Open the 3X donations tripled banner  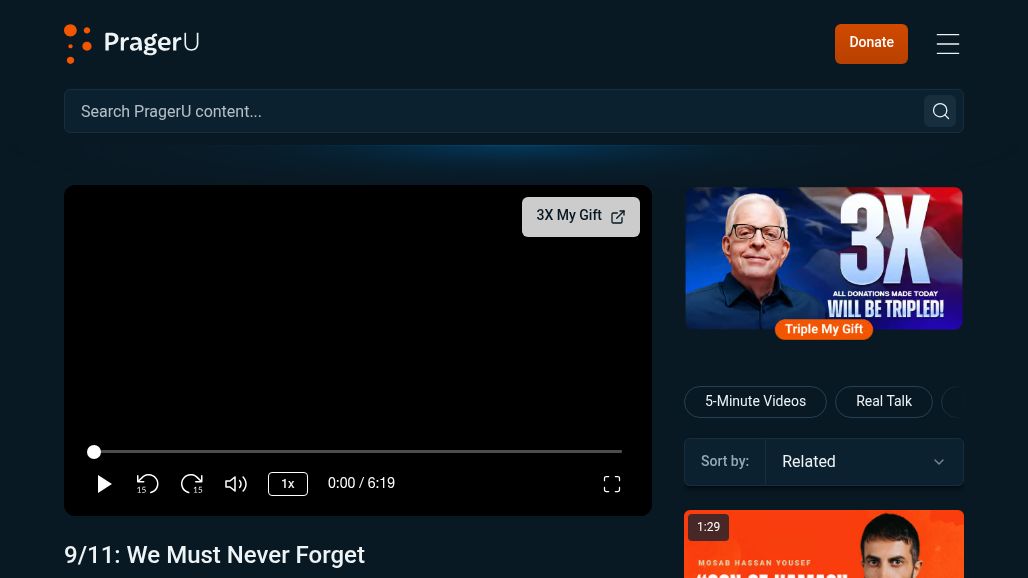(x=823, y=258)
